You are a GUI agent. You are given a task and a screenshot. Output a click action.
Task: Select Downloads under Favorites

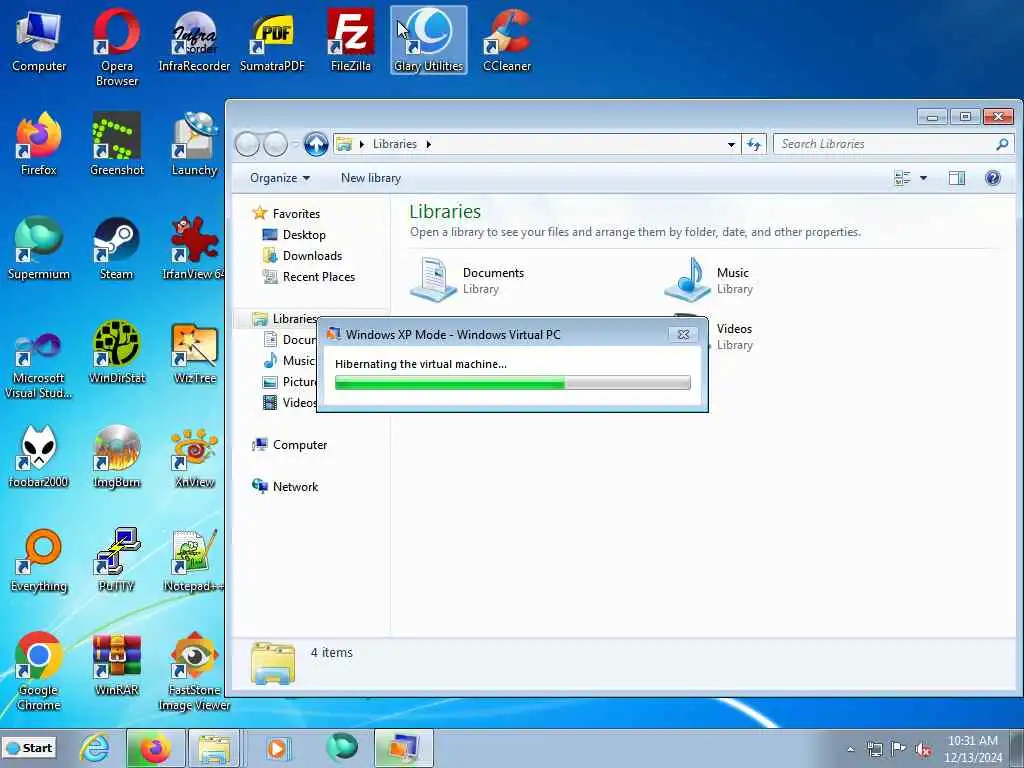pos(302,255)
